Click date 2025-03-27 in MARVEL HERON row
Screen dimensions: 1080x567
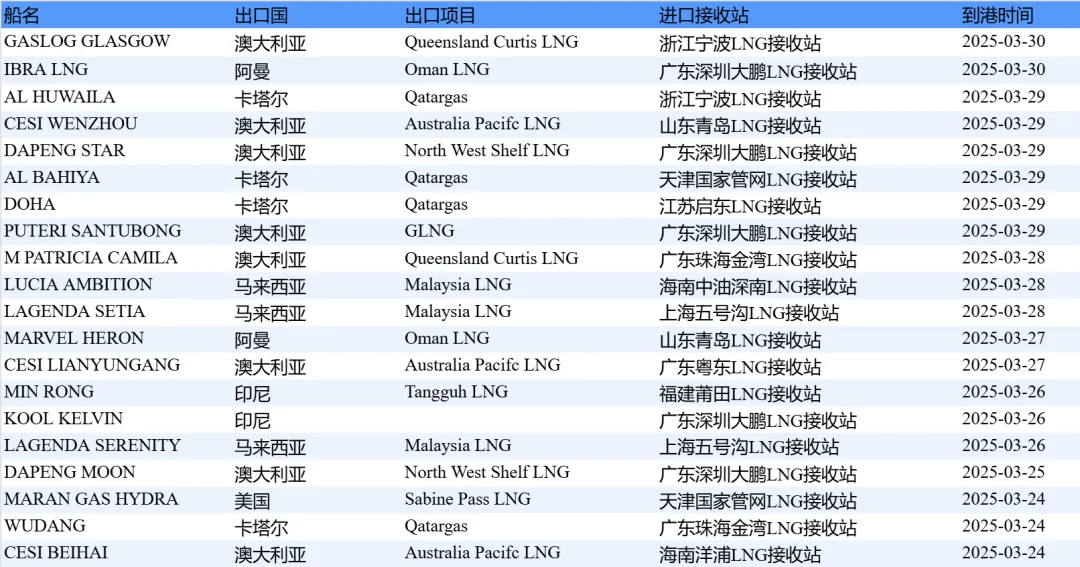[1004, 338]
